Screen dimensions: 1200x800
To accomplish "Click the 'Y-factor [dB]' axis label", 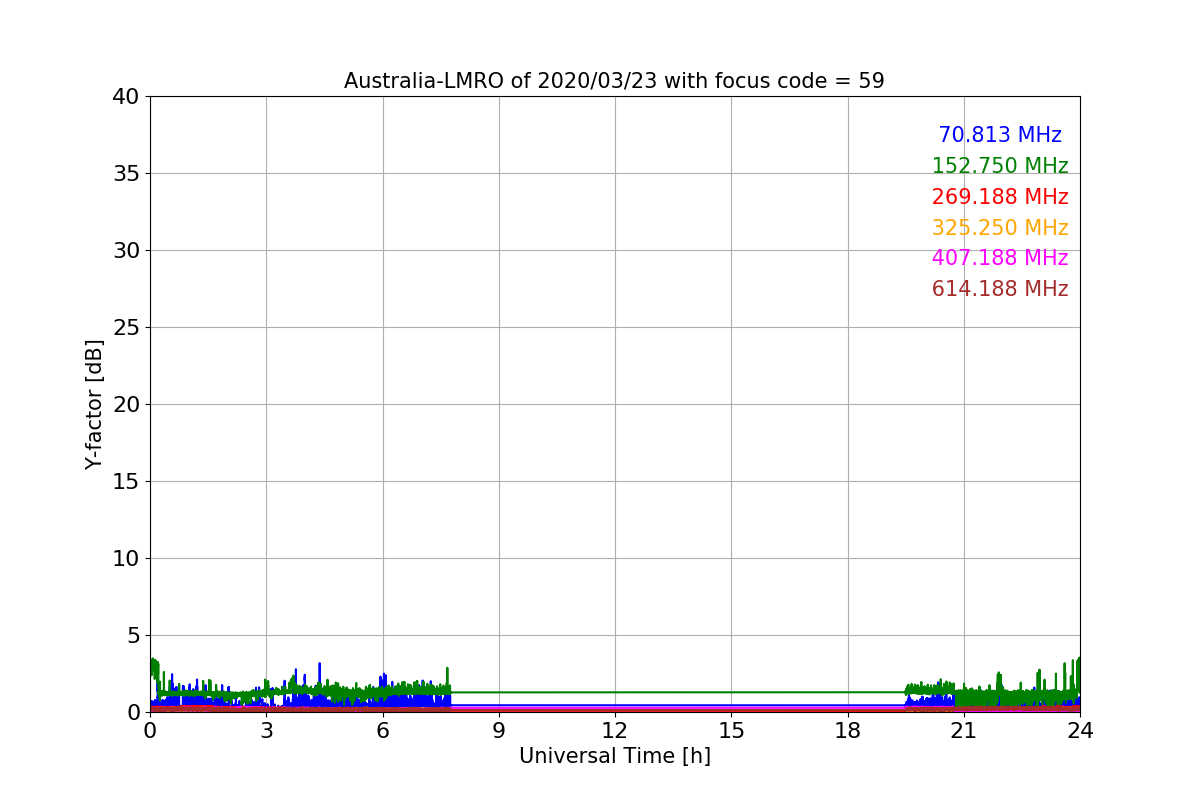I will click(x=94, y=404).
